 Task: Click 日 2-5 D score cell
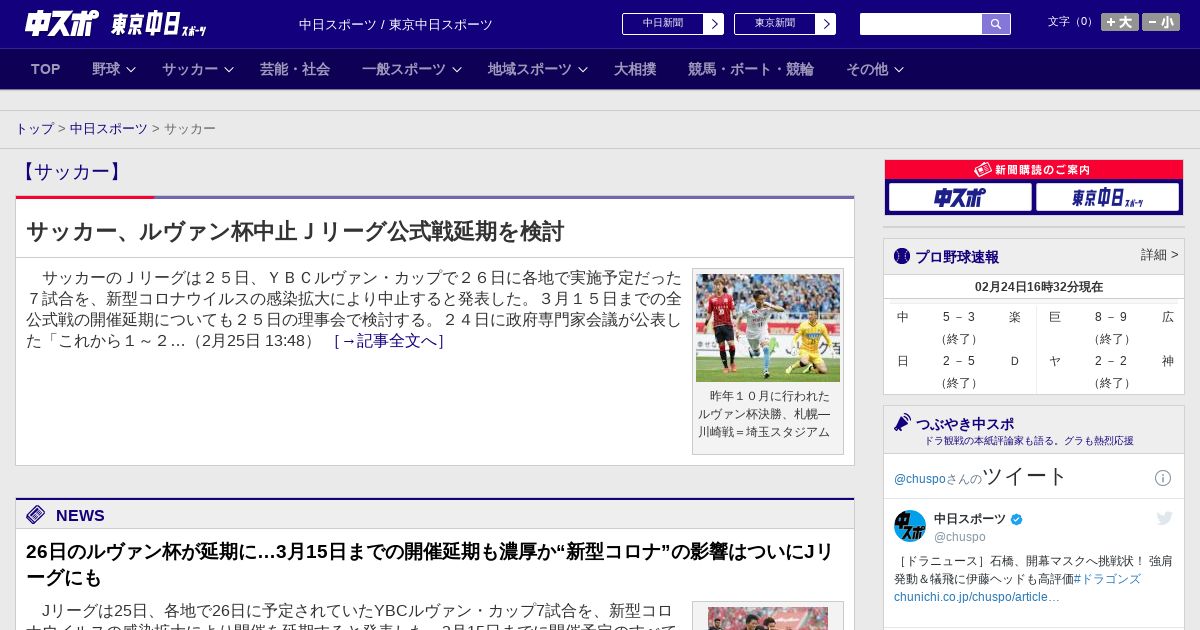(959, 371)
